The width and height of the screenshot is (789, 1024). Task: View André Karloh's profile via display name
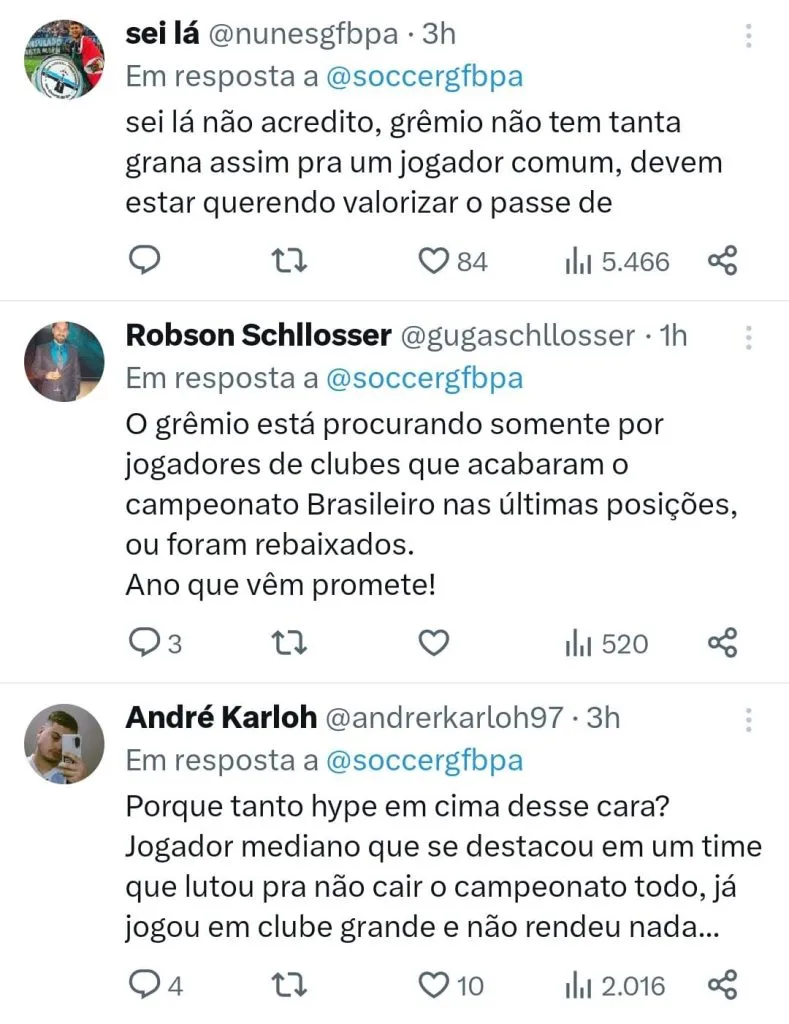(x=222, y=717)
